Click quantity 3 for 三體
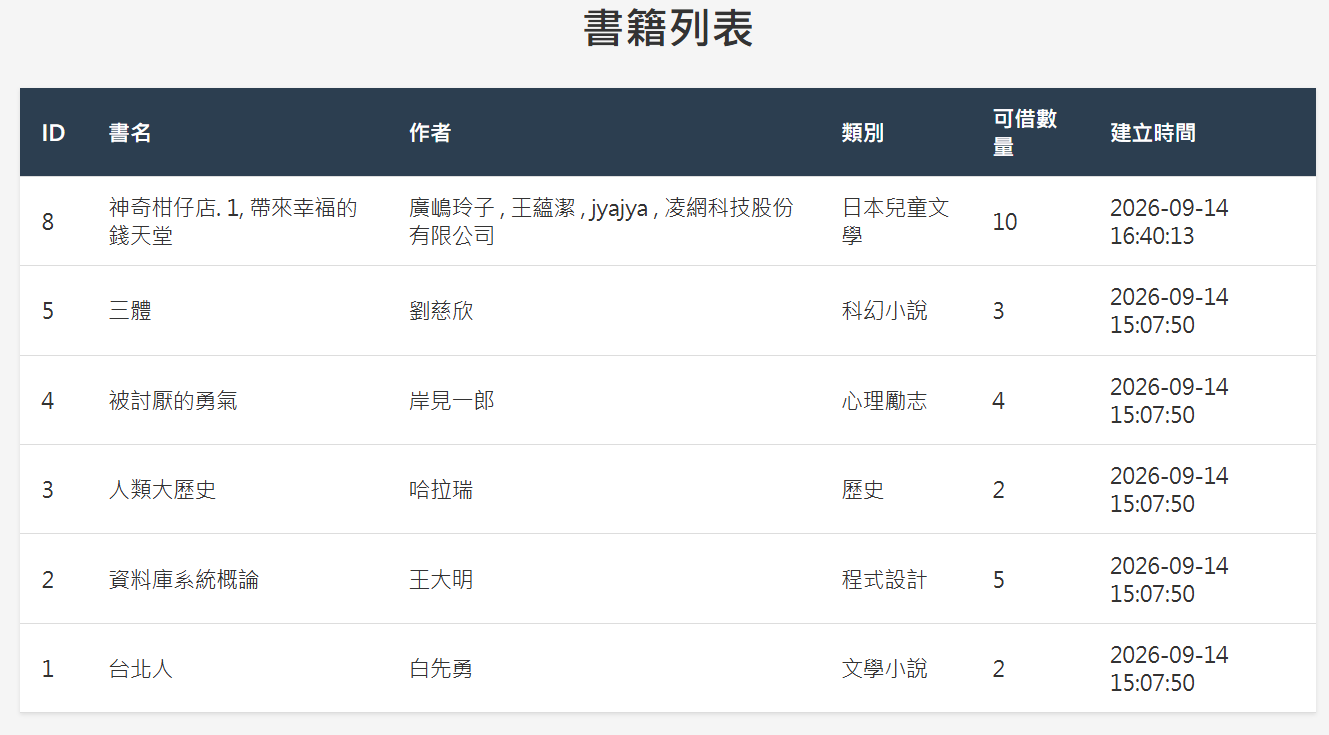 [999, 311]
